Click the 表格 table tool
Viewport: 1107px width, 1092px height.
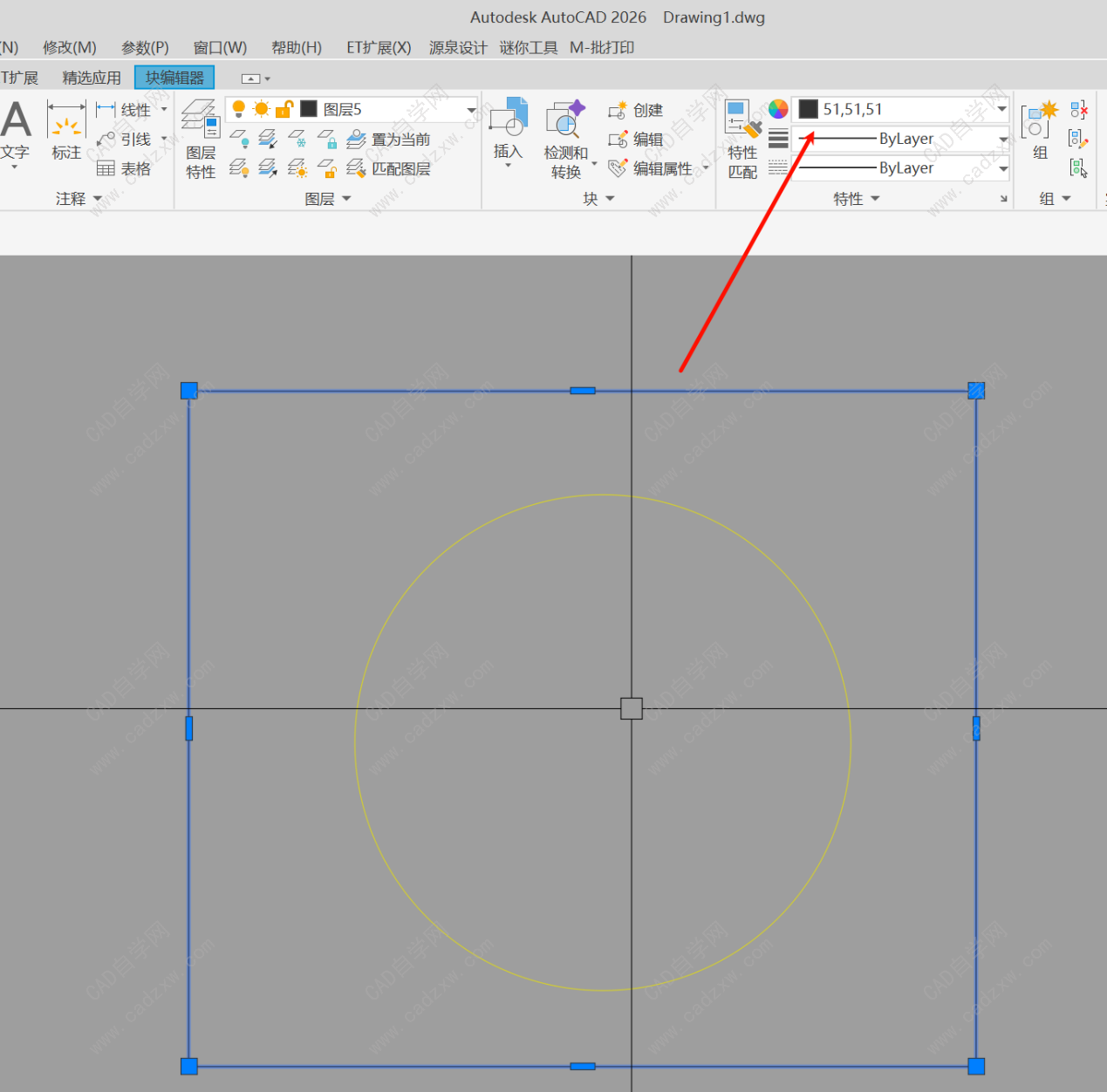[x=124, y=168]
